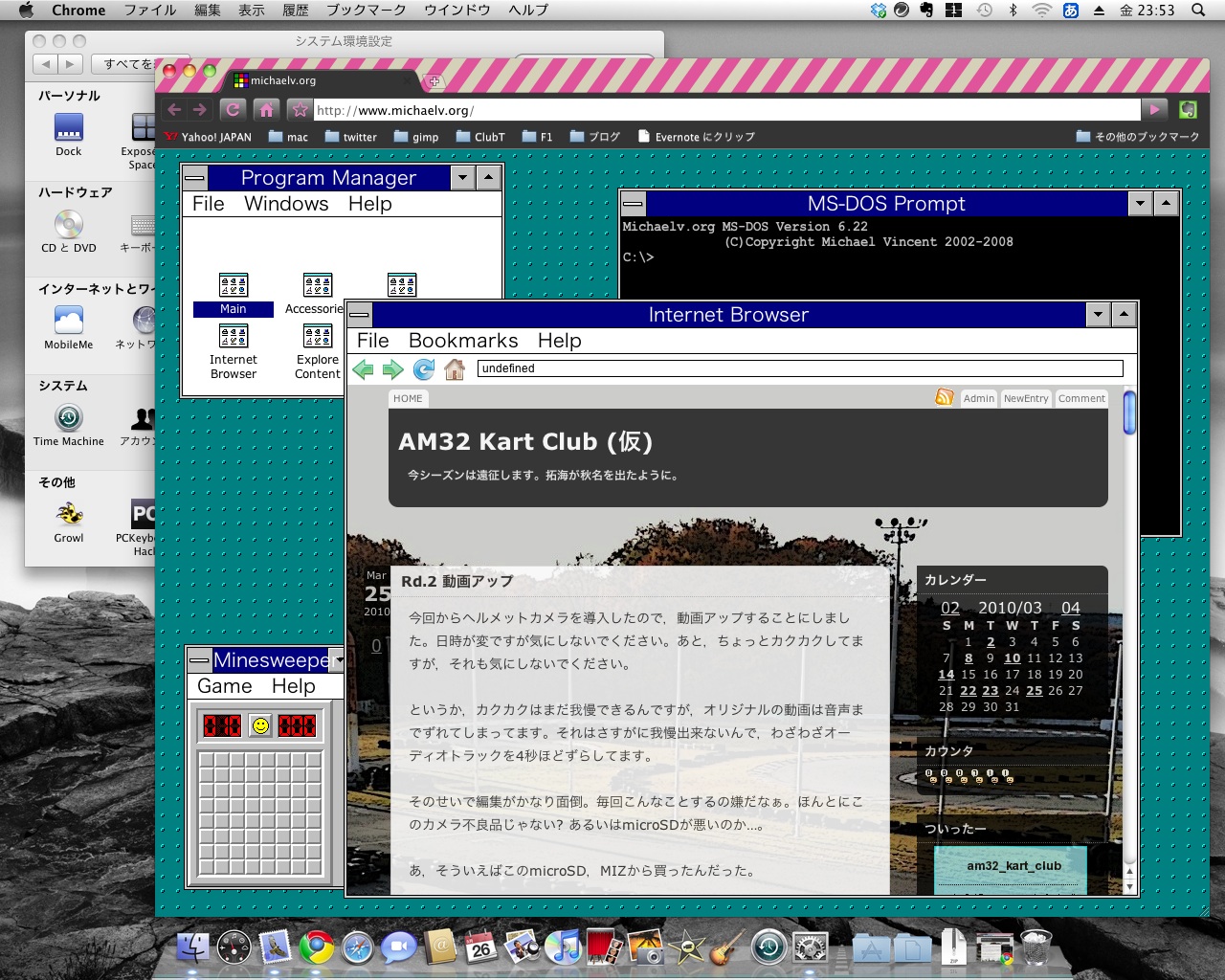Screen dimensions: 1225x980
Task: Launch Internet Browser from Program Manager
Action: point(234,352)
